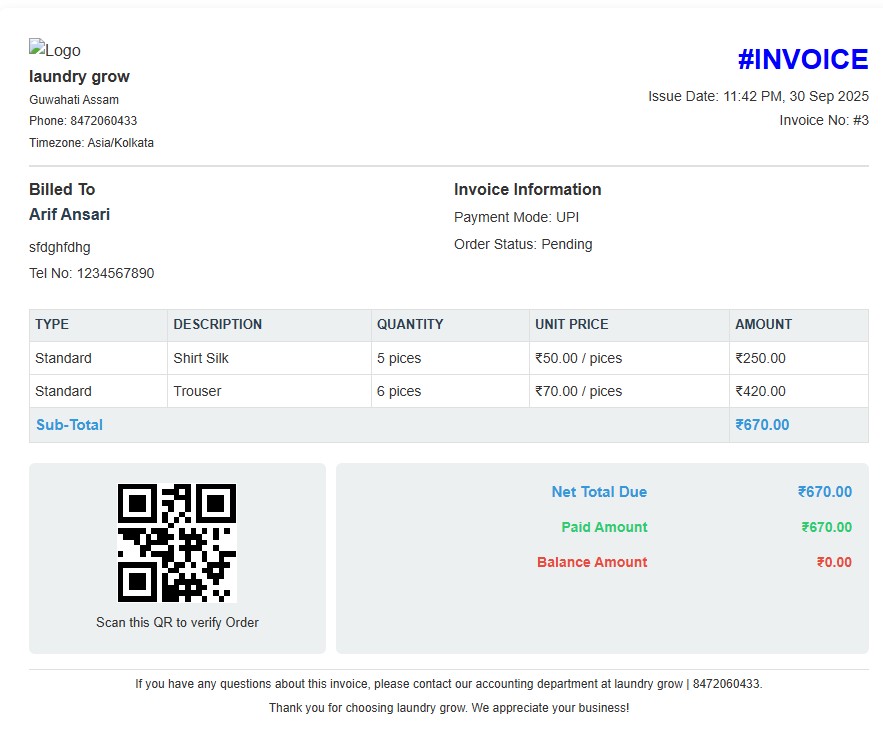Click the ₹250.00 amount cell
Image resolution: width=883 pixels, height=737 pixels.
tap(799, 358)
